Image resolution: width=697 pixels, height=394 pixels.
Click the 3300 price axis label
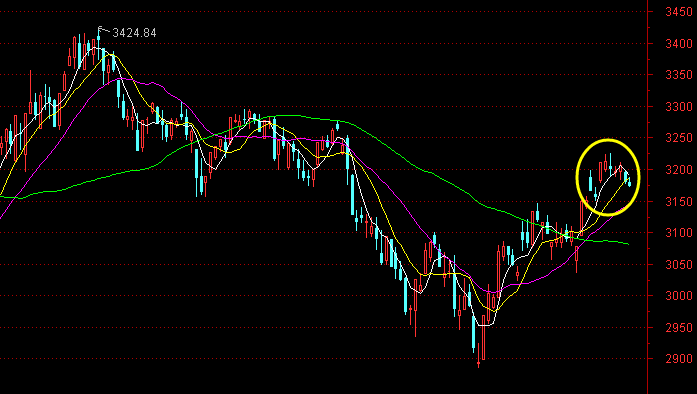pos(679,107)
